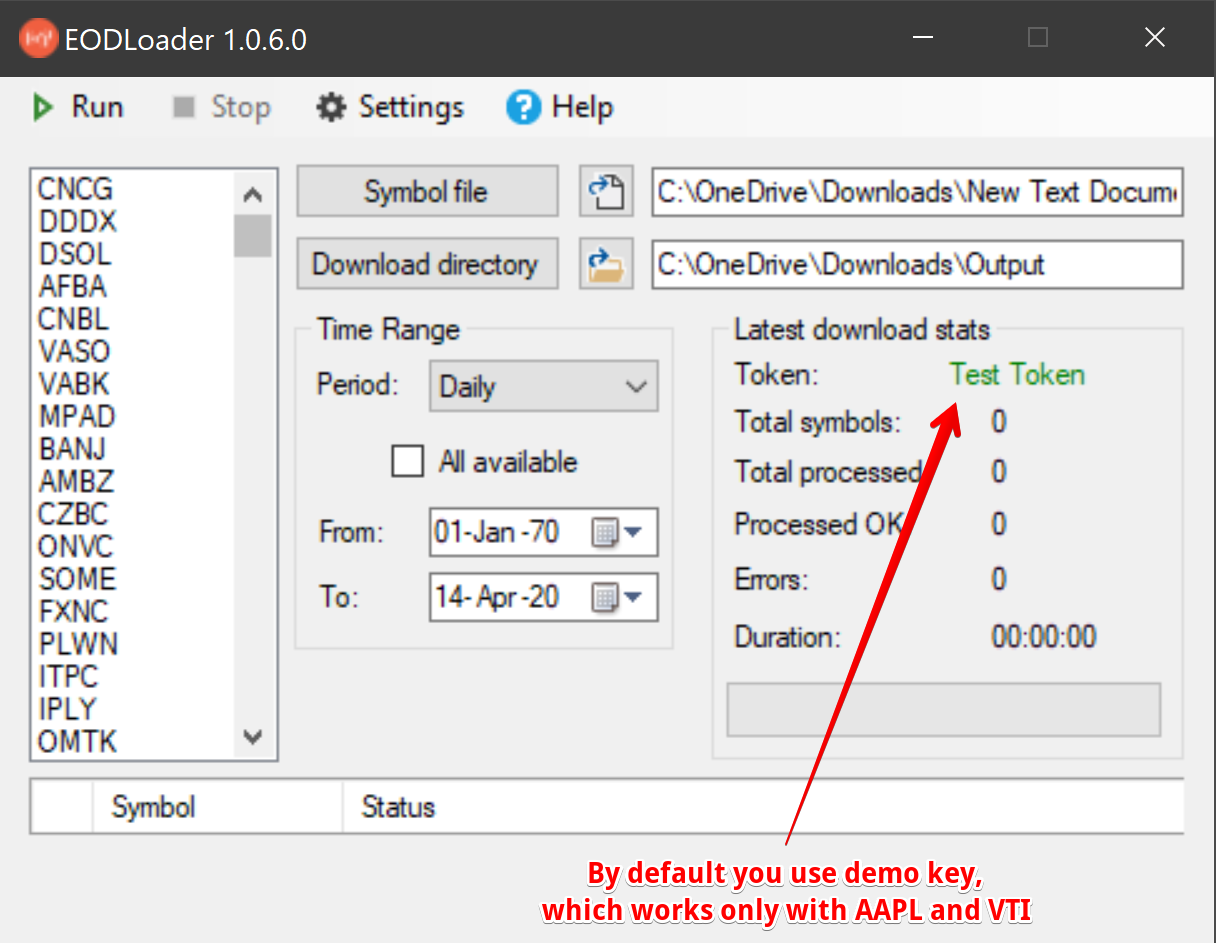Select VASO in the symbol list
The image size is (1216, 943).
point(74,351)
